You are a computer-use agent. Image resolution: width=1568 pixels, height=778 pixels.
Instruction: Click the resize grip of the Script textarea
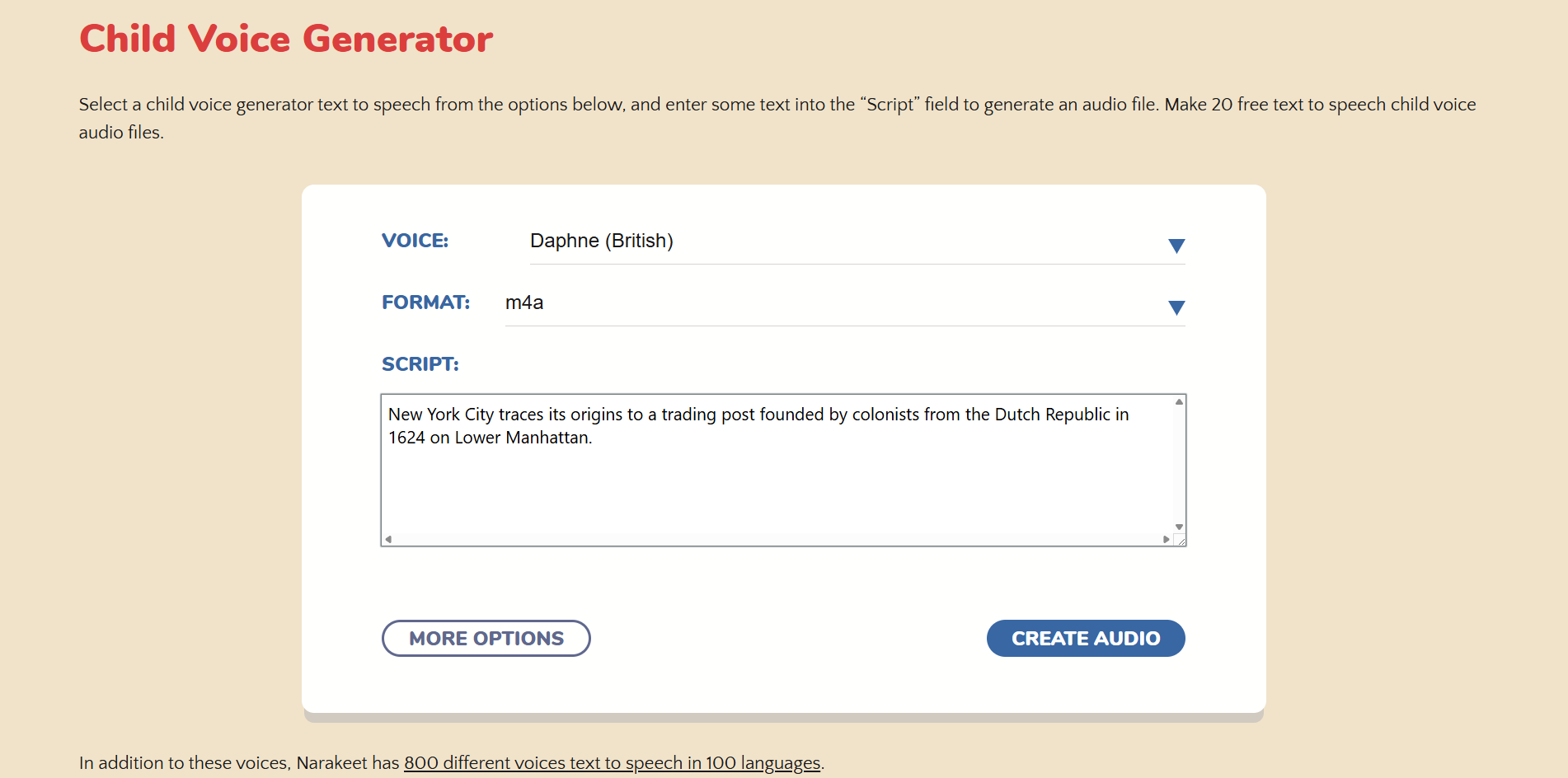click(1181, 540)
